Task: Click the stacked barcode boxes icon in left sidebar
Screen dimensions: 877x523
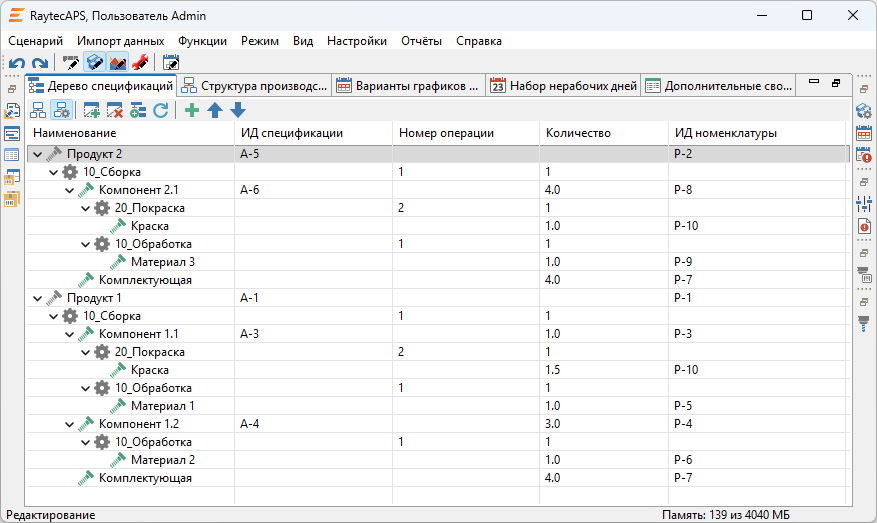Action: click(x=12, y=199)
